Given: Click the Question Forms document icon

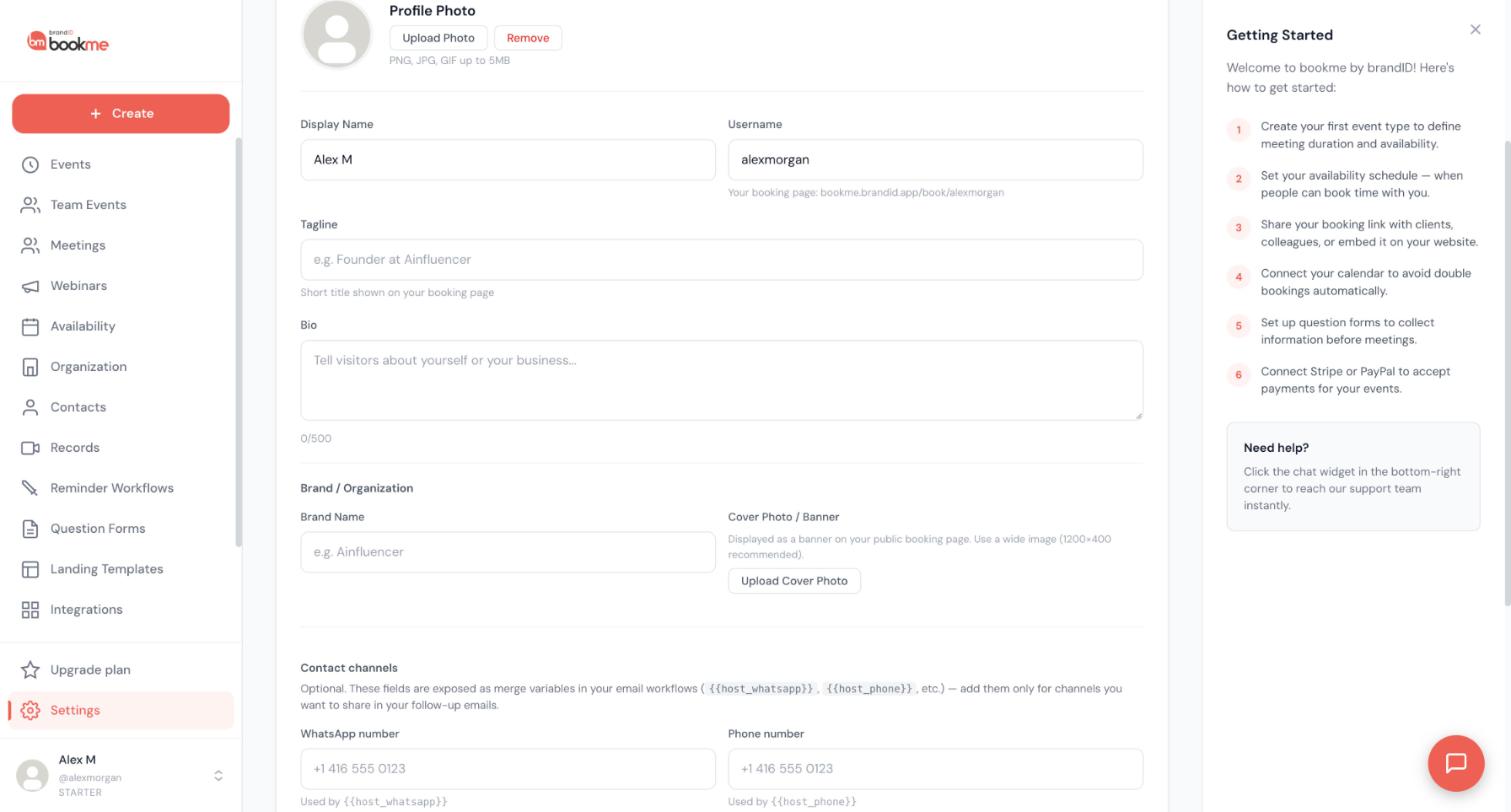Looking at the screenshot, I should click(30, 529).
